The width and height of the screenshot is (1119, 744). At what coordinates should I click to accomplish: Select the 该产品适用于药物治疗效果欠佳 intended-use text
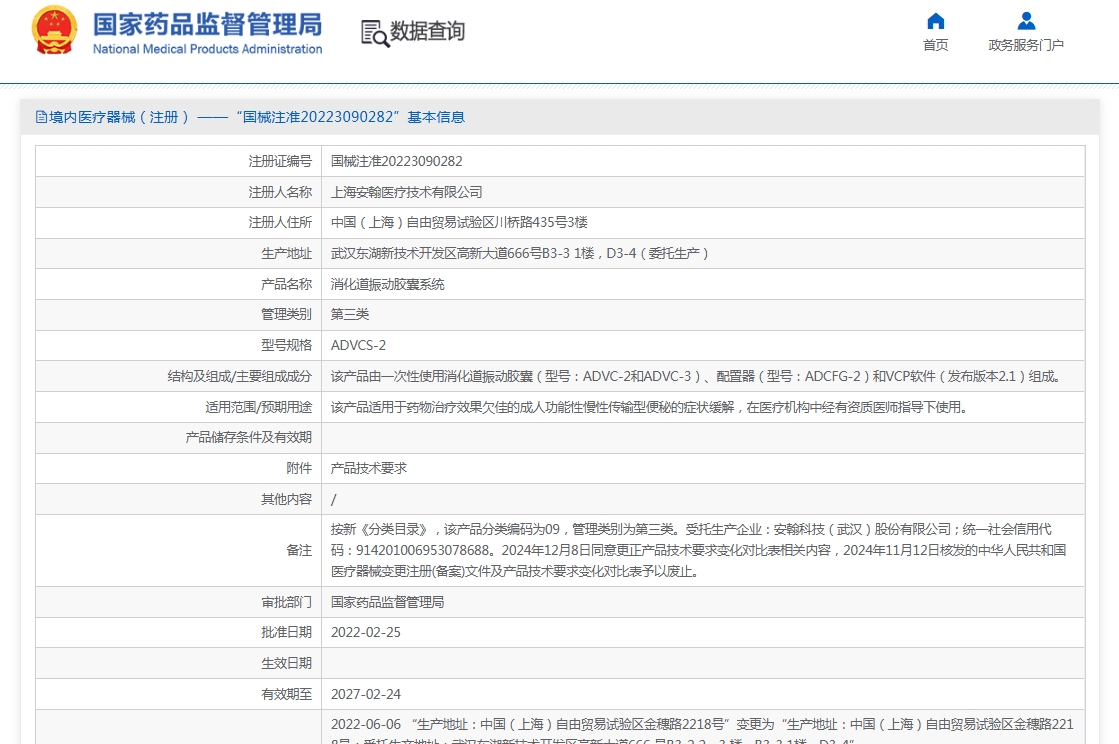click(649, 407)
